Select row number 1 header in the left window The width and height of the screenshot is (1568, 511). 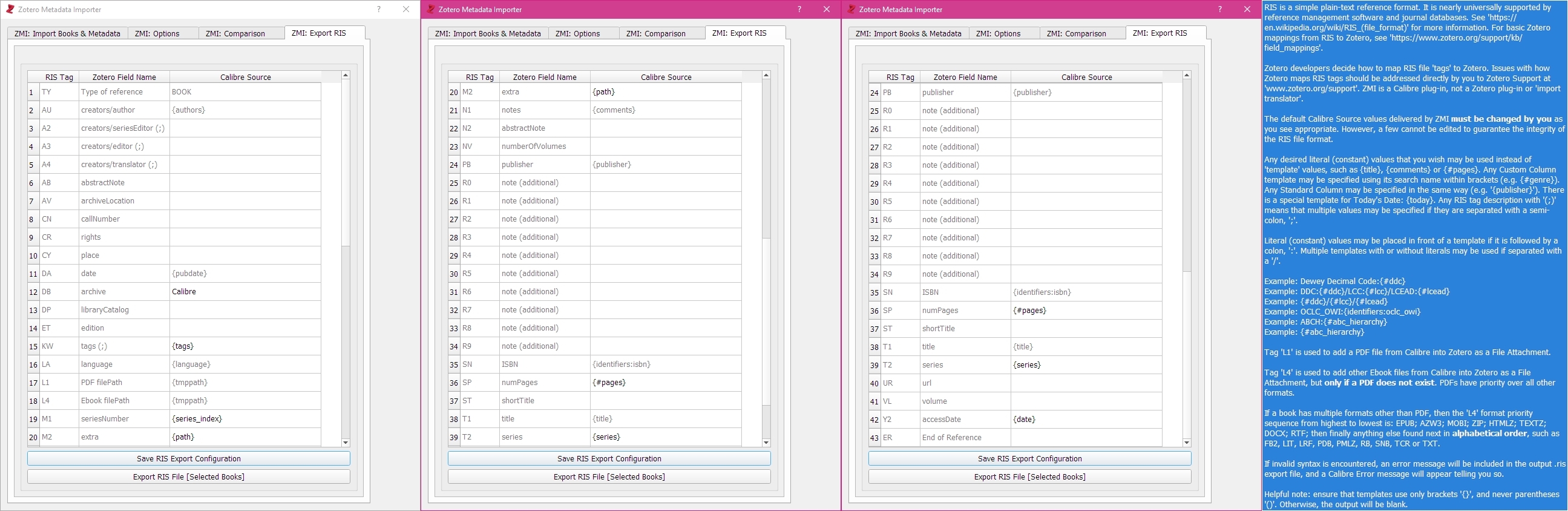pos(33,92)
